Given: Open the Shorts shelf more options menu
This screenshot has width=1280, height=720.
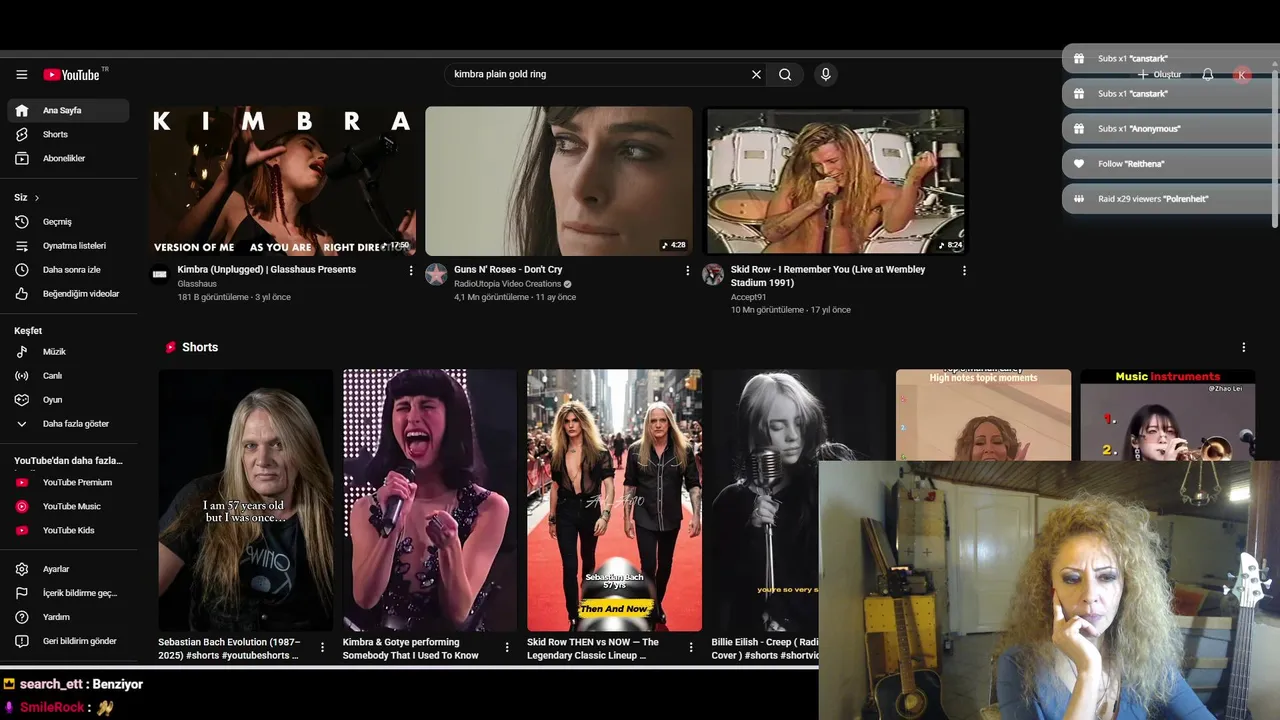Looking at the screenshot, I should point(1244,347).
